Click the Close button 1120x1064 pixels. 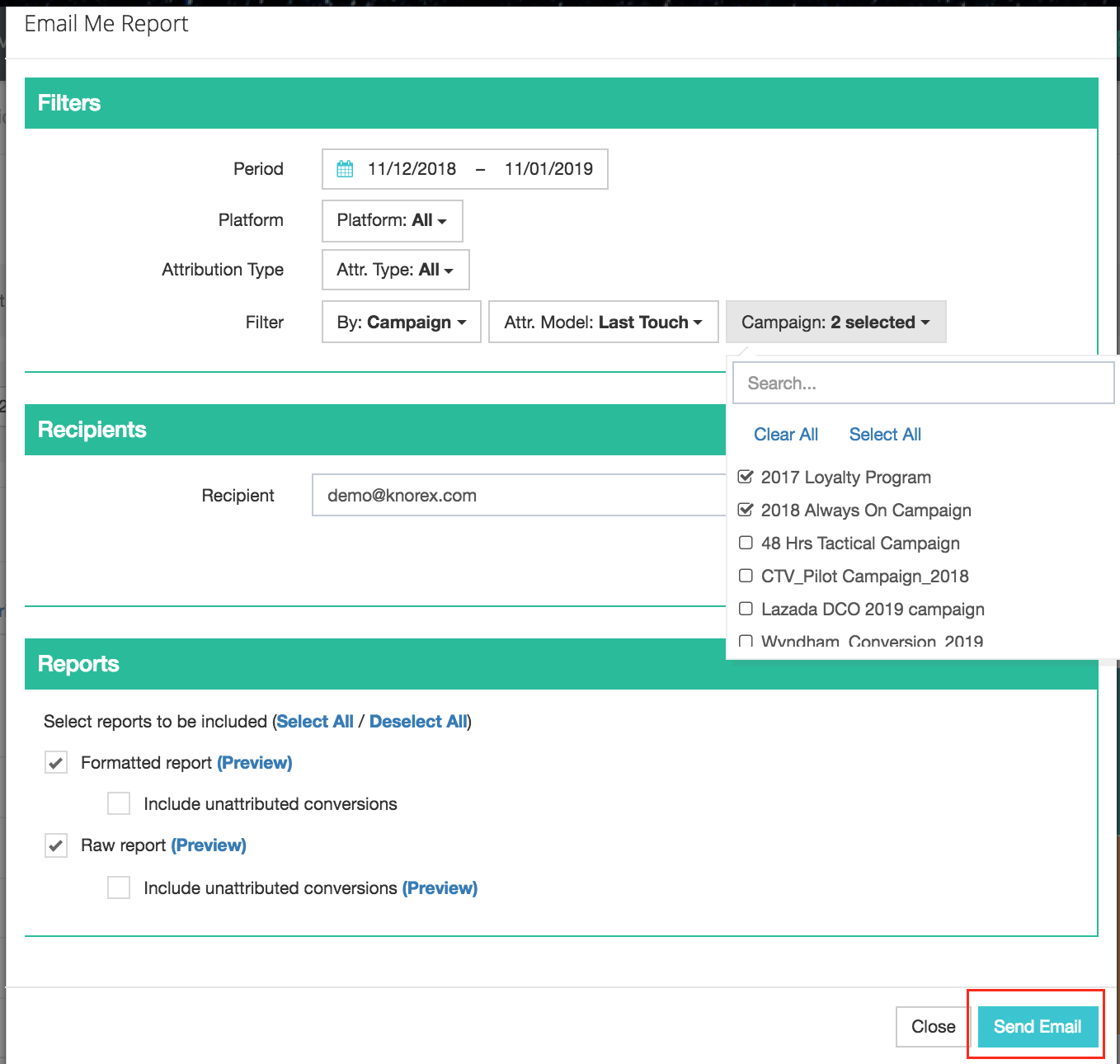(933, 1027)
